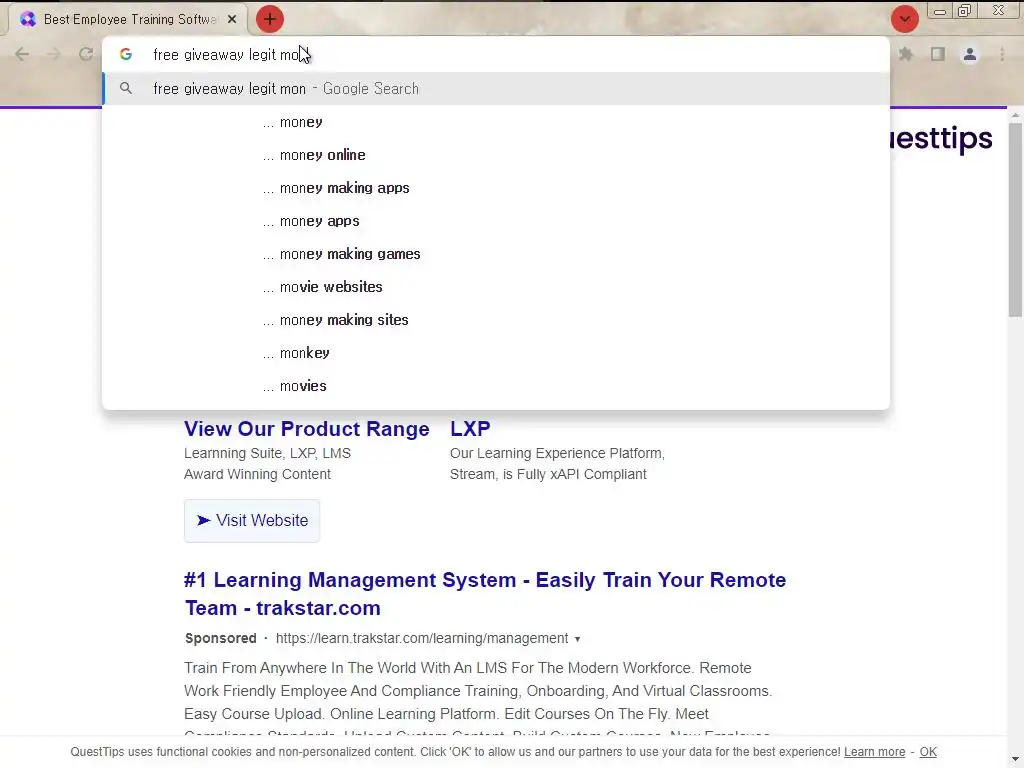Choose the '... movie websites' suggestion

pyautogui.click(x=496, y=287)
